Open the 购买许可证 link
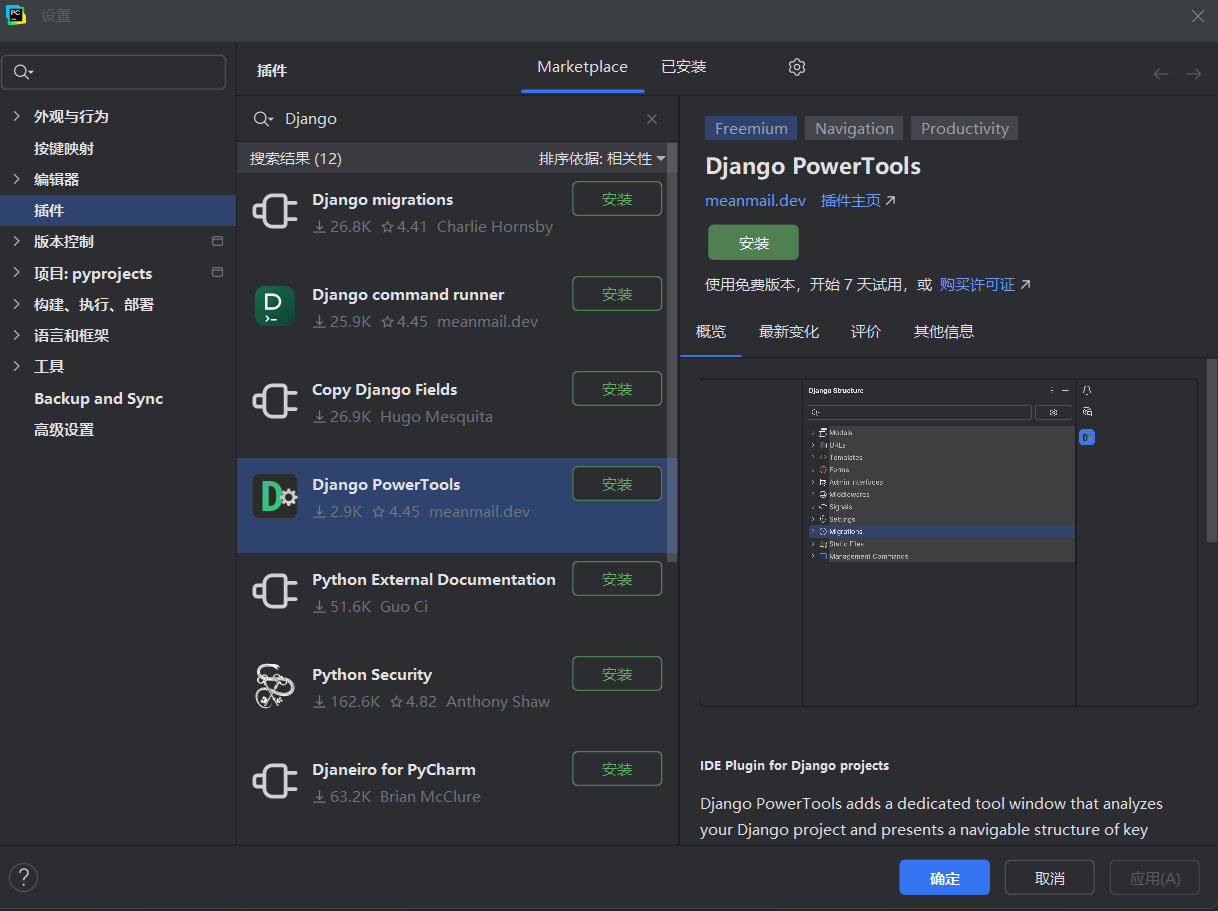This screenshot has width=1218, height=911. (x=977, y=285)
